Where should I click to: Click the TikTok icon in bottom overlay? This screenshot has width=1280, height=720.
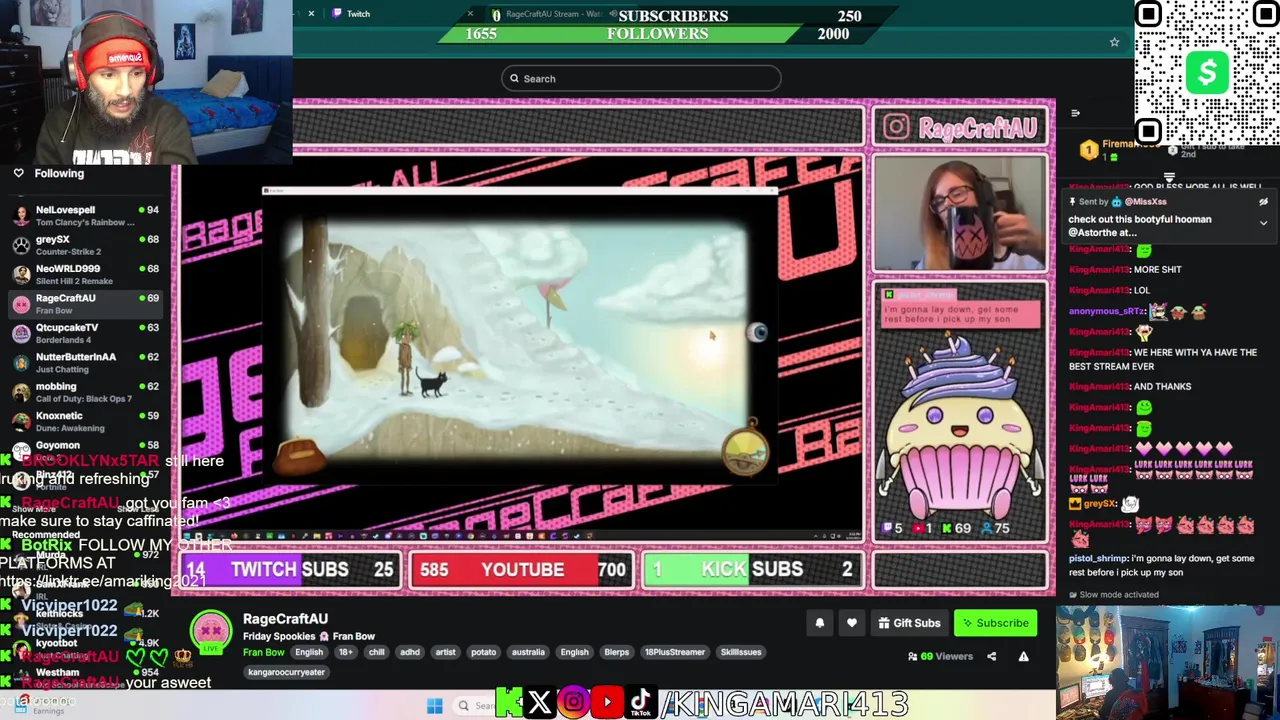[x=641, y=703]
